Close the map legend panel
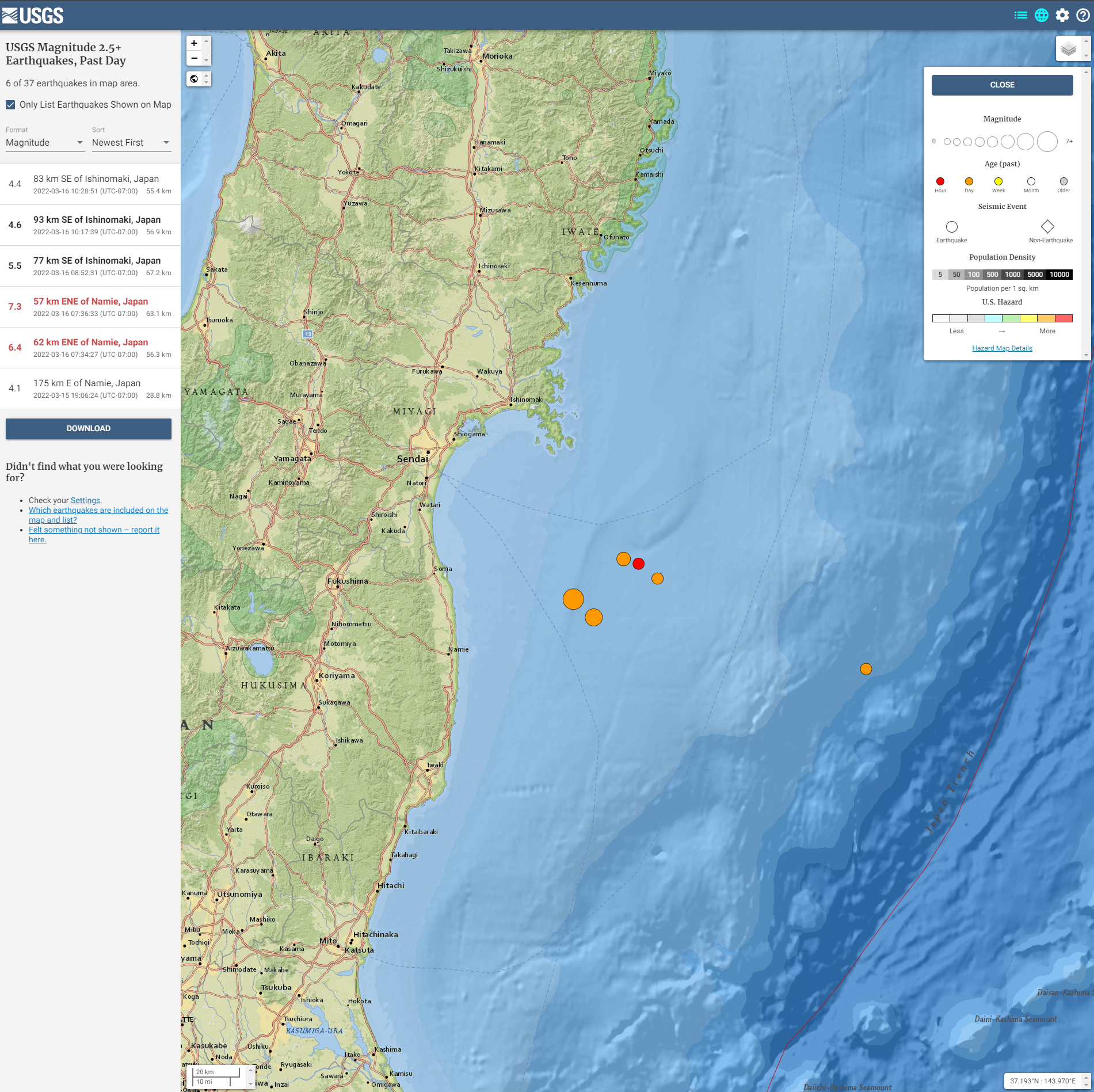 (1002, 85)
